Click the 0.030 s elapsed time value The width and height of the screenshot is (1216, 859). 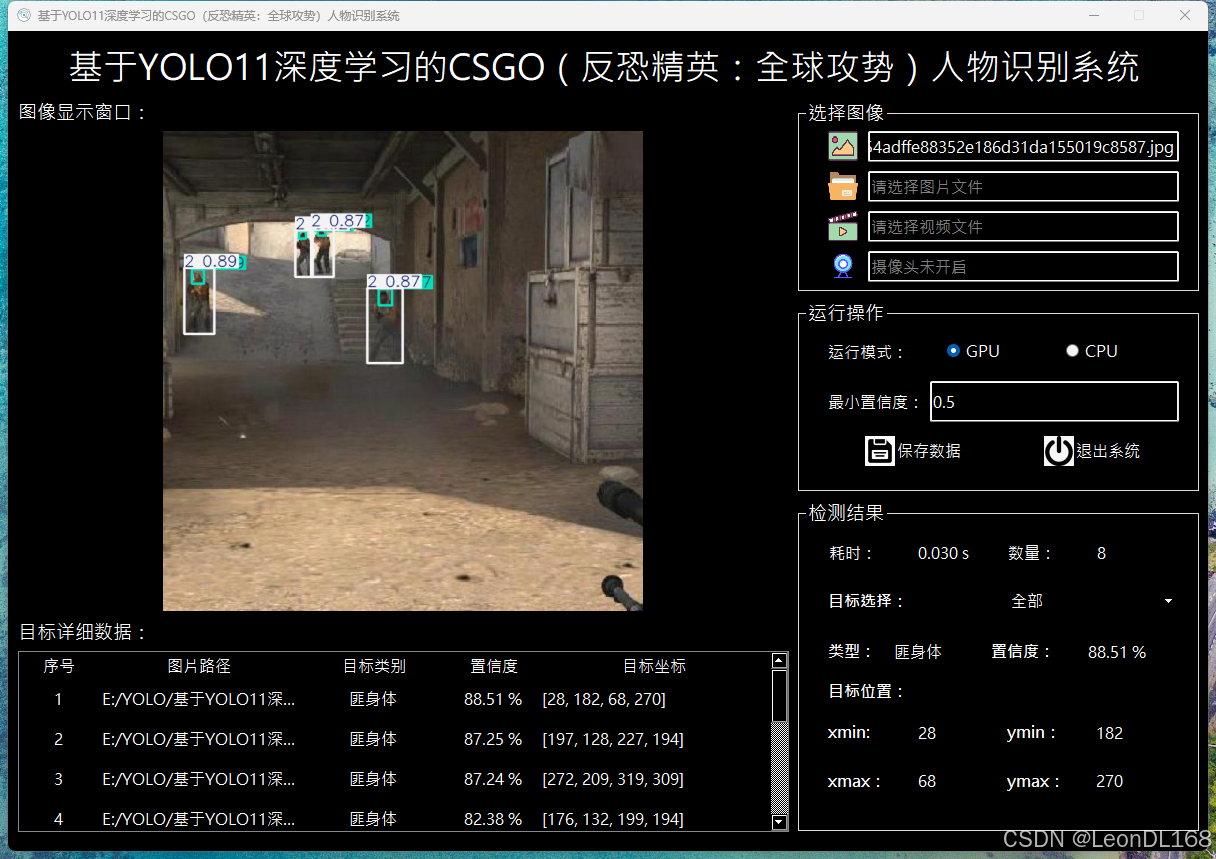click(x=943, y=553)
